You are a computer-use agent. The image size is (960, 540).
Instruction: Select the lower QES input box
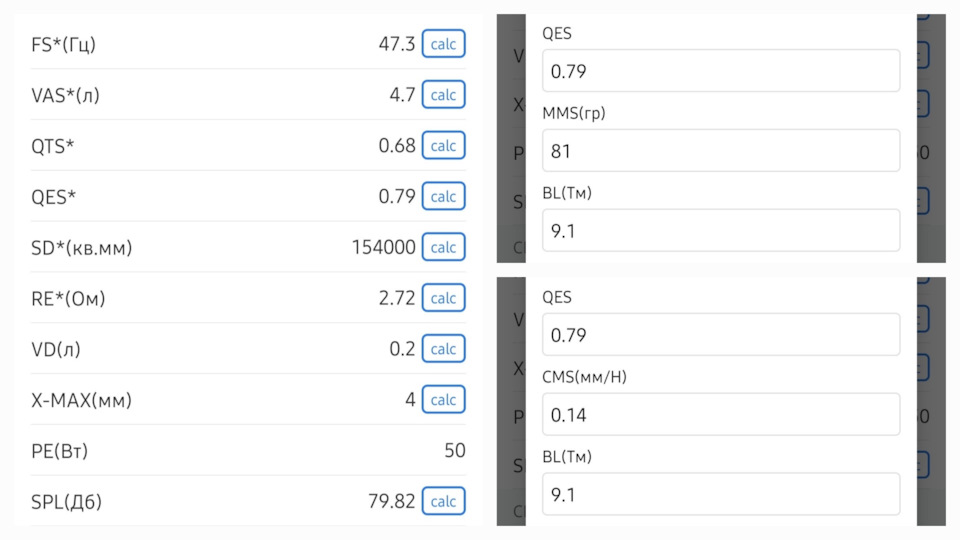pyautogui.click(x=720, y=335)
